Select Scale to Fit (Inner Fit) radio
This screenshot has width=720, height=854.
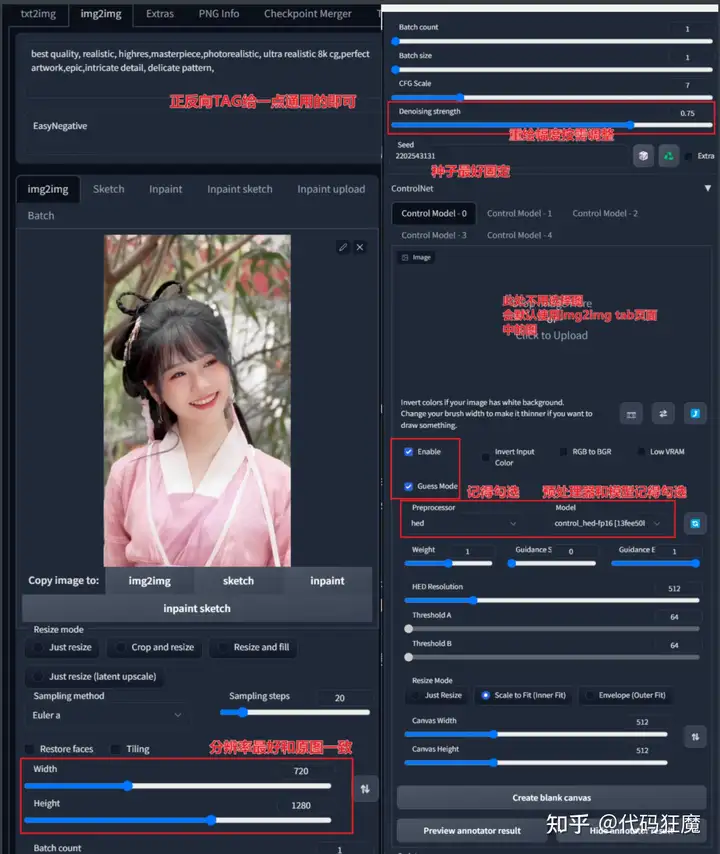[523, 696]
